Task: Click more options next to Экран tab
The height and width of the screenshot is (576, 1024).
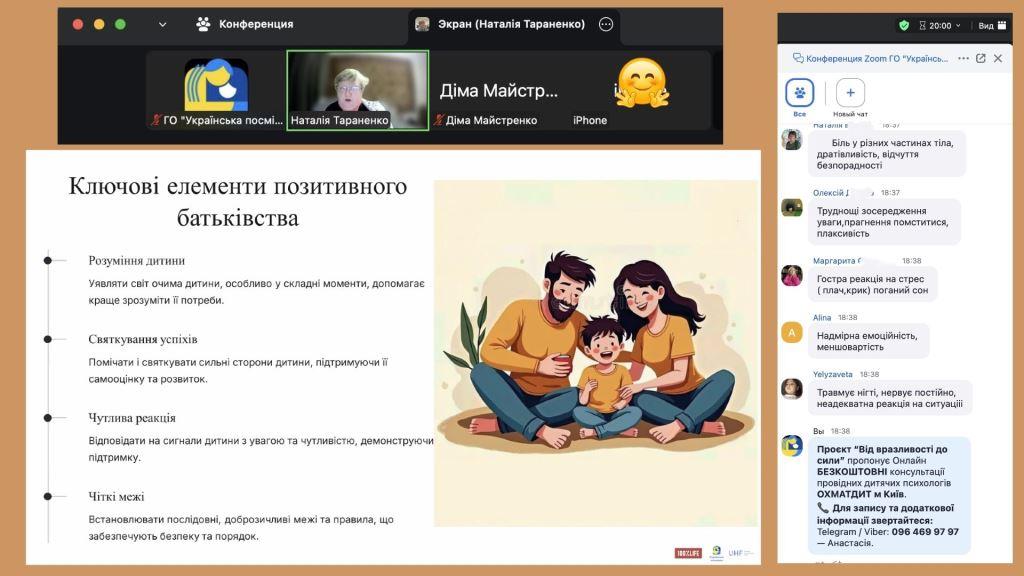Action: point(605,24)
